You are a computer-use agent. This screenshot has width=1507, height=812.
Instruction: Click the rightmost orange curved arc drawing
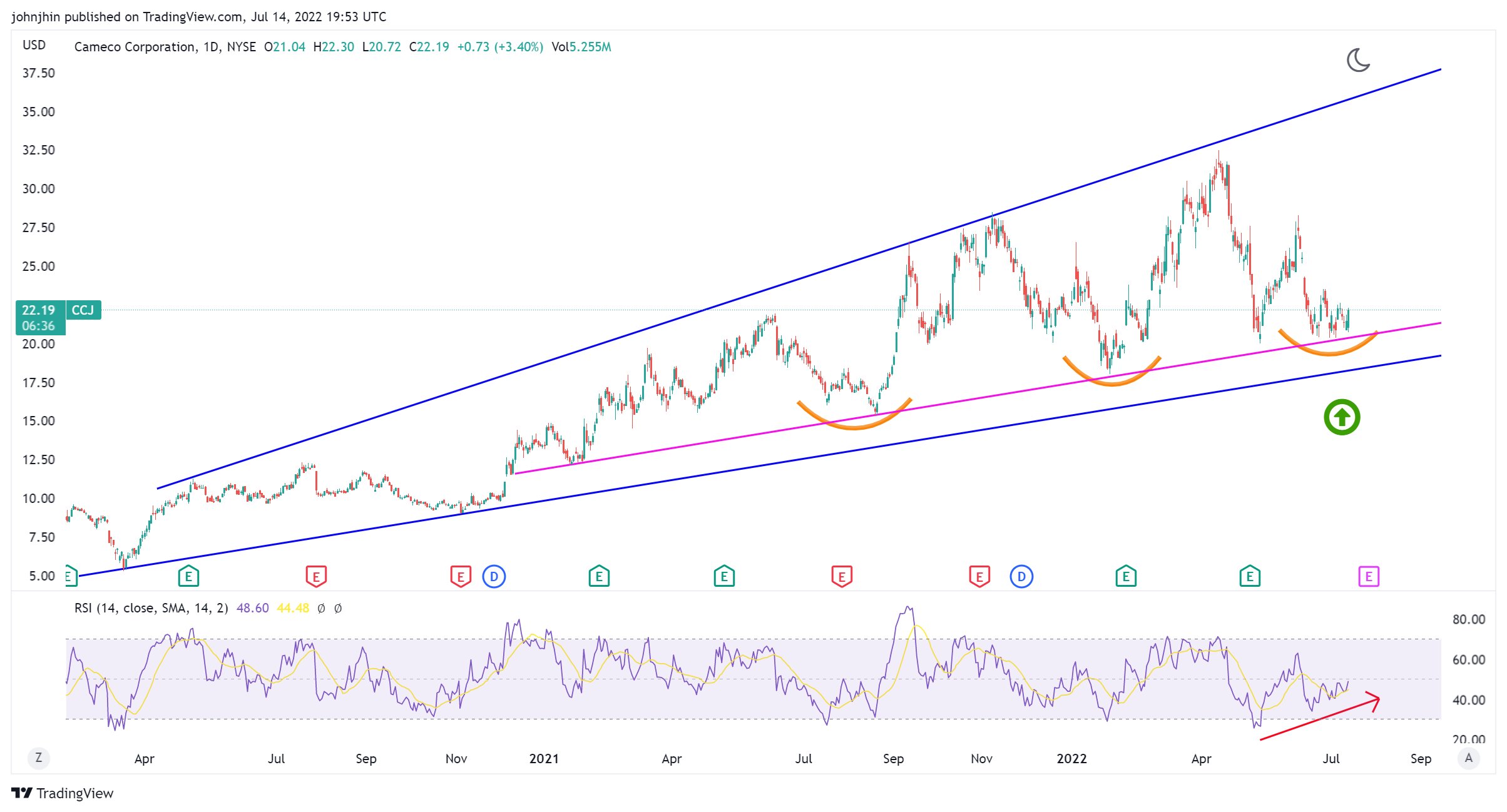tap(1328, 353)
